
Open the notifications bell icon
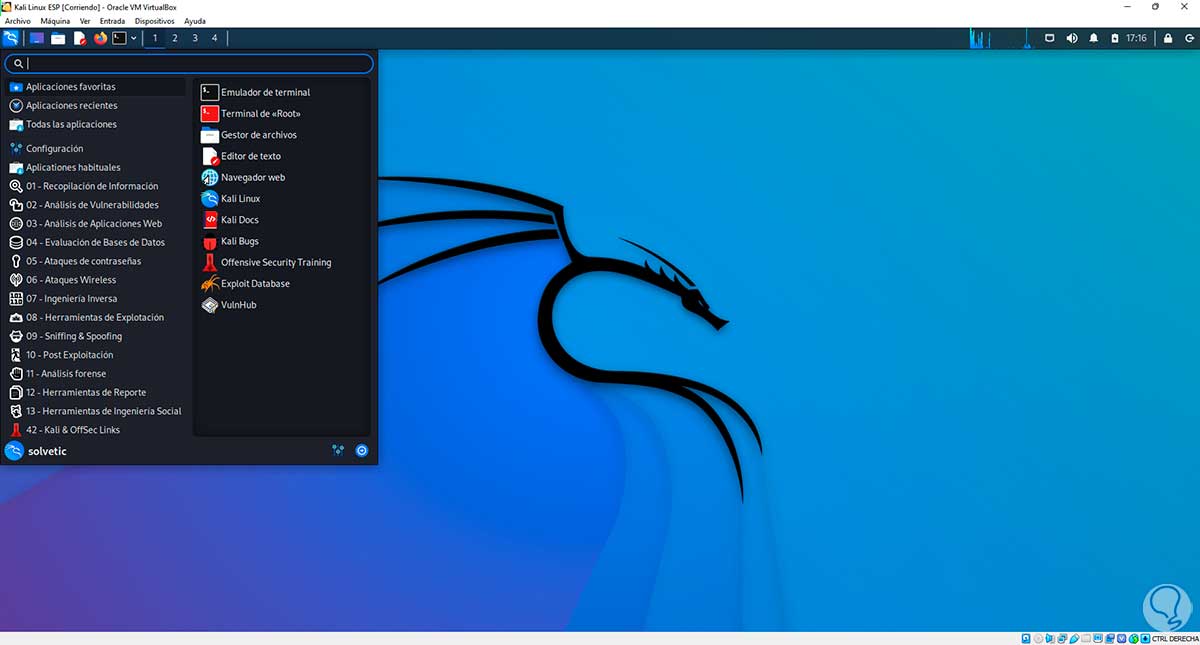(1093, 38)
